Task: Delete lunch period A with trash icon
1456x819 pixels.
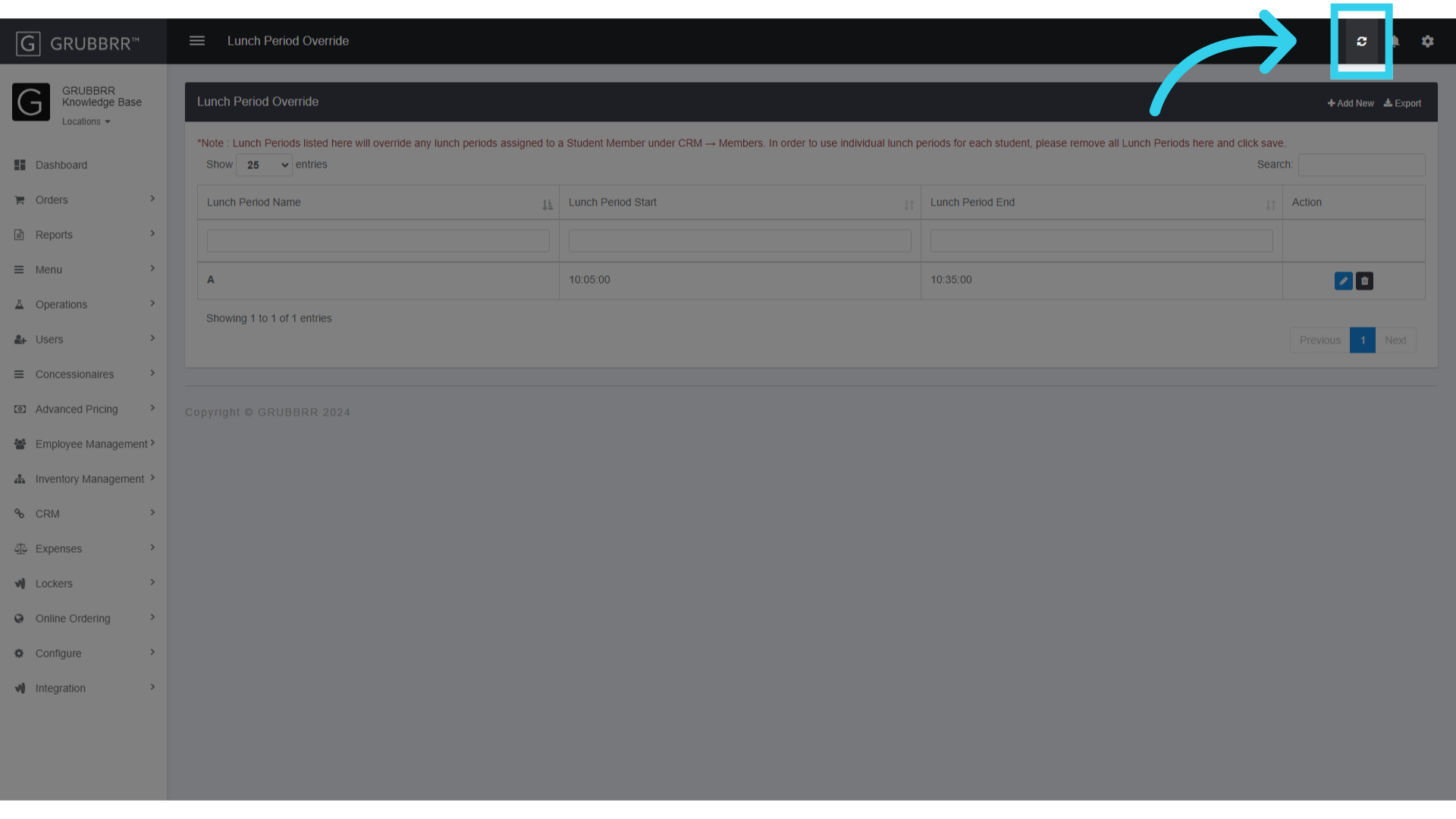Action: (x=1364, y=281)
